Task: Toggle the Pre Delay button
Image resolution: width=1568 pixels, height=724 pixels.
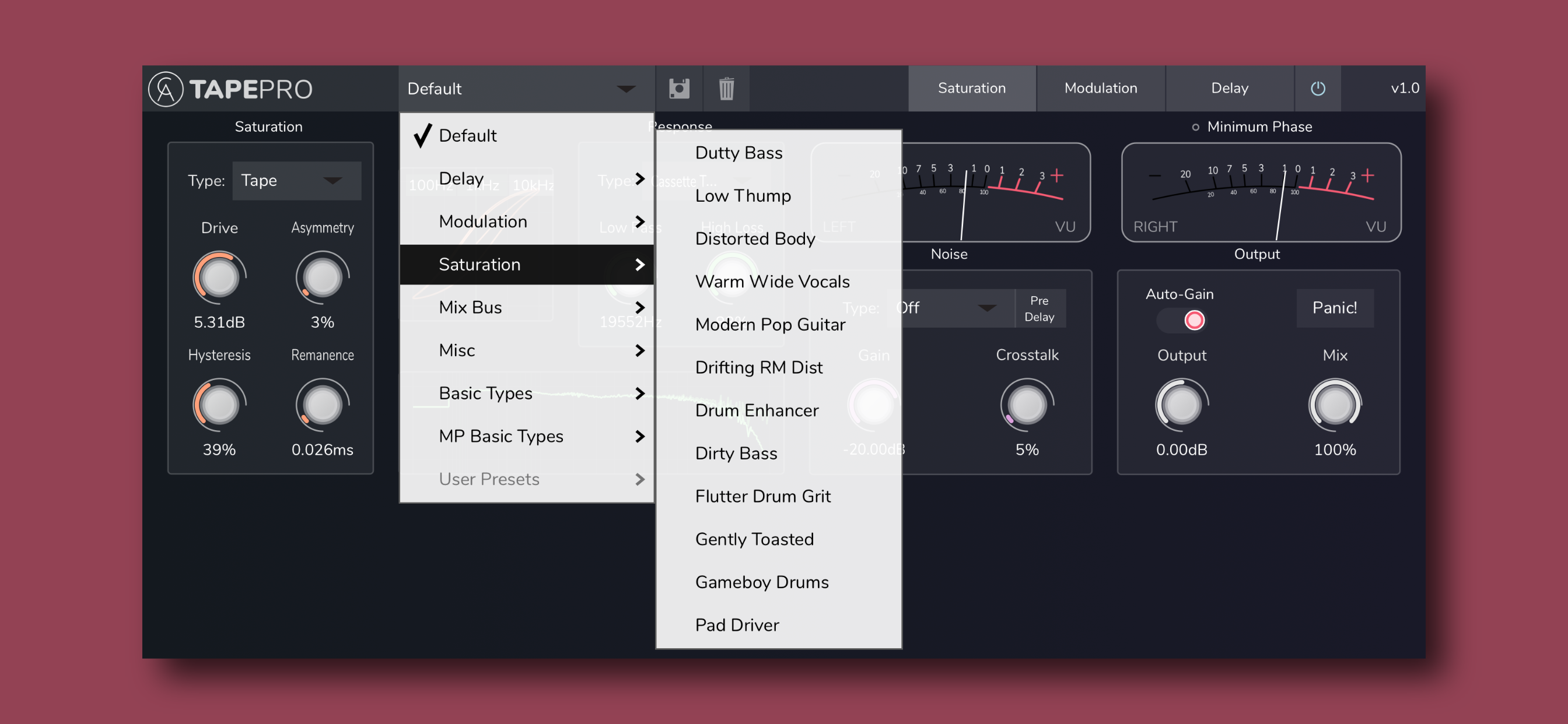Action: pos(1039,308)
